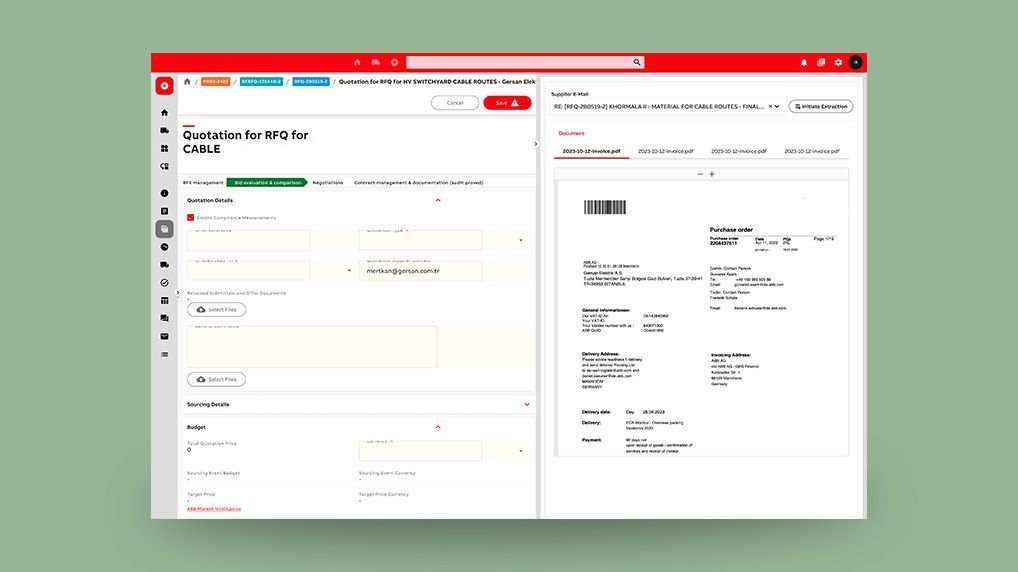Open the lower truck icon in sidebar

pos(164,265)
